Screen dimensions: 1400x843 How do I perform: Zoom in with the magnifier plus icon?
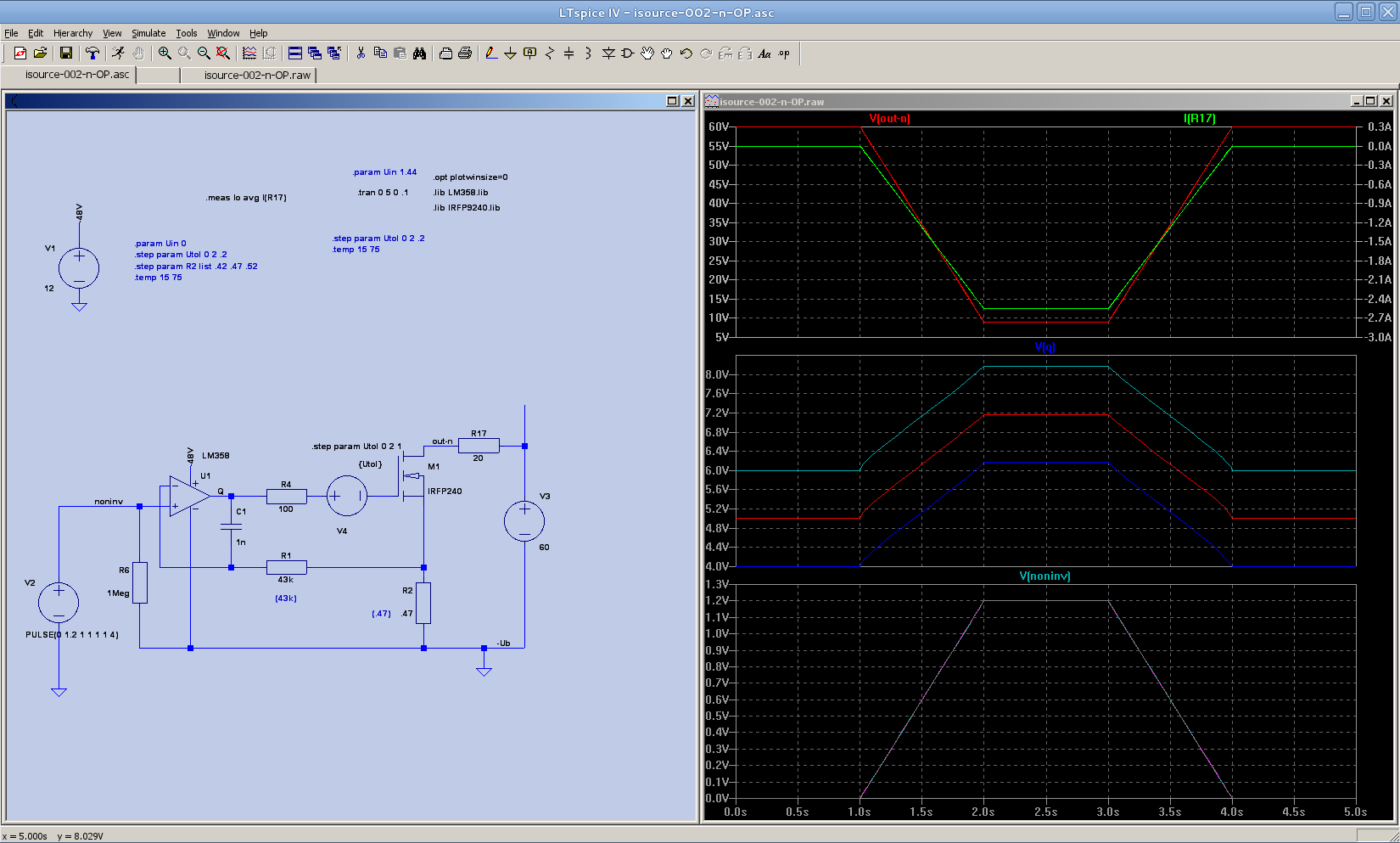tap(165, 53)
